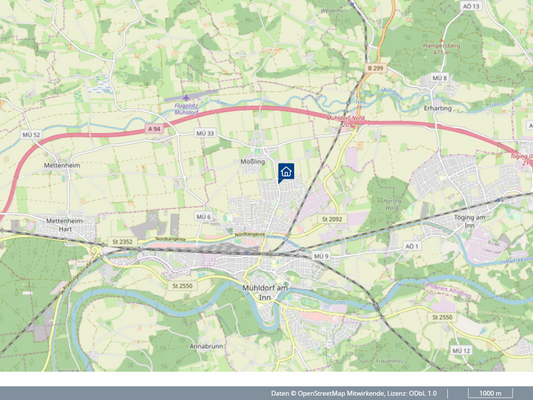Viewport: 533px width, 400px height.
Task: Select the Erharting village label
Action: click(438, 108)
